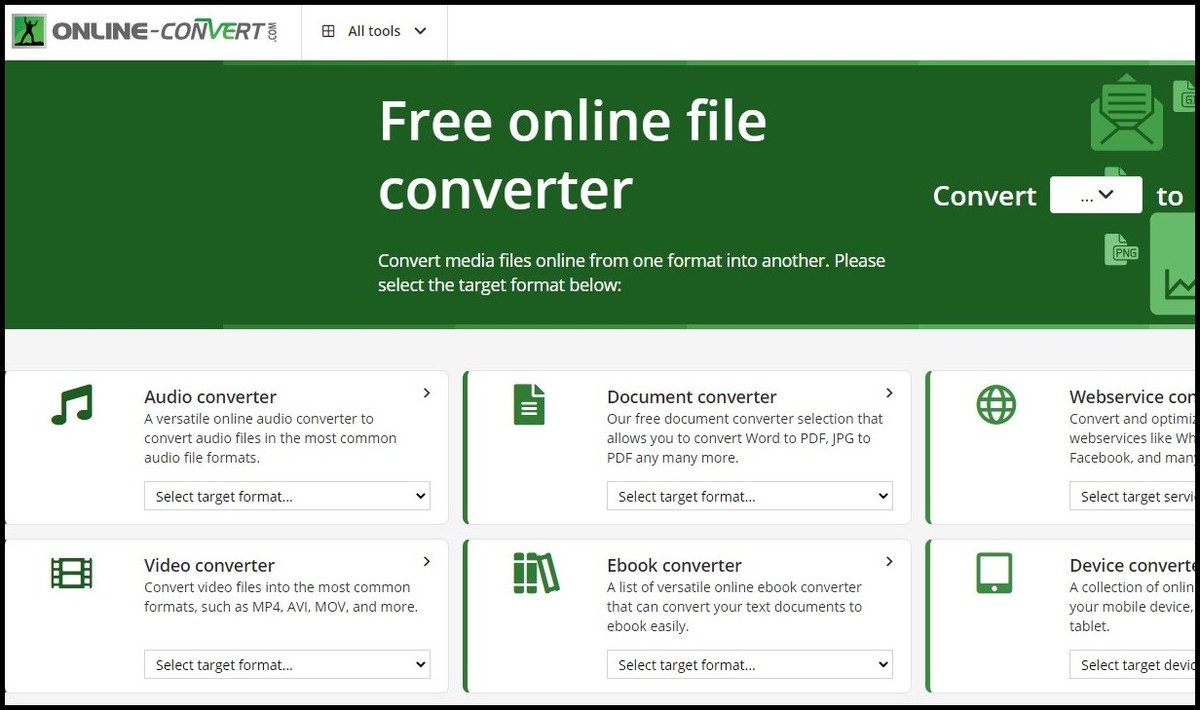Click the Online-Convert logo
This screenshot has height=710, width=1200.
point(145,31)
